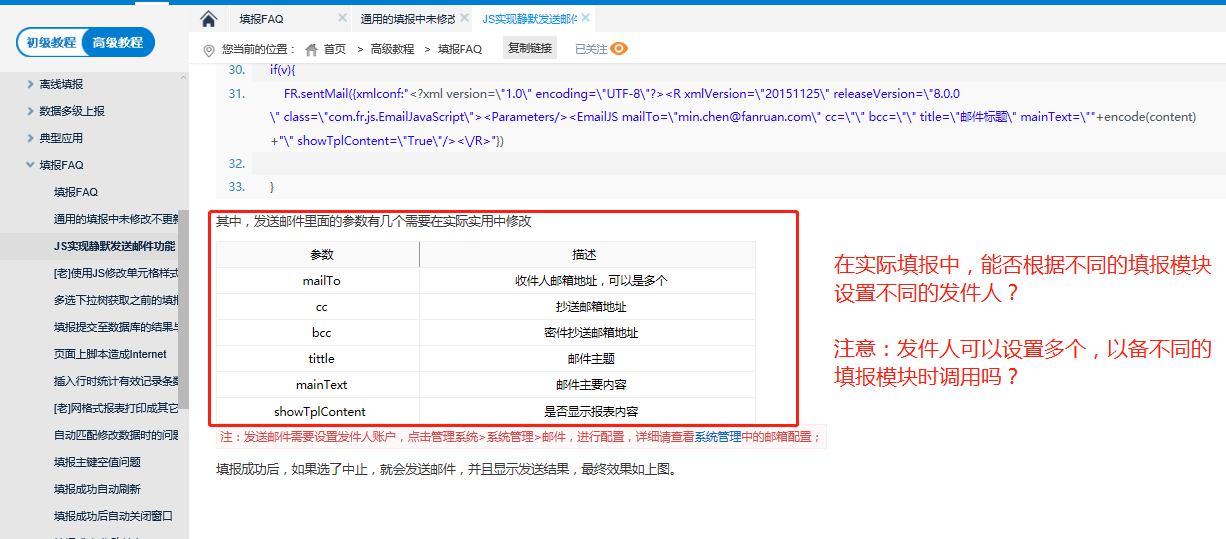Select the JS实现静默发送邮件 tab
Viewport: 1226px width, 539px height.
click(x=529, y=19)
